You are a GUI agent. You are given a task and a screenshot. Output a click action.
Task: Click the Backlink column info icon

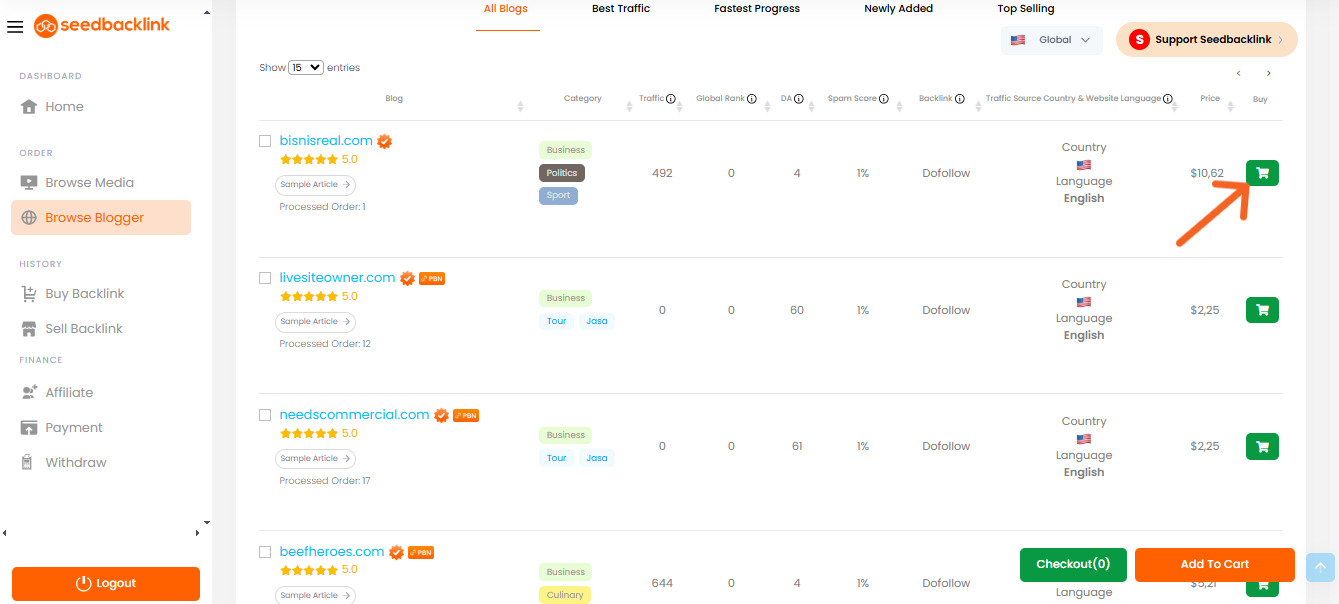tap(960, 99)
